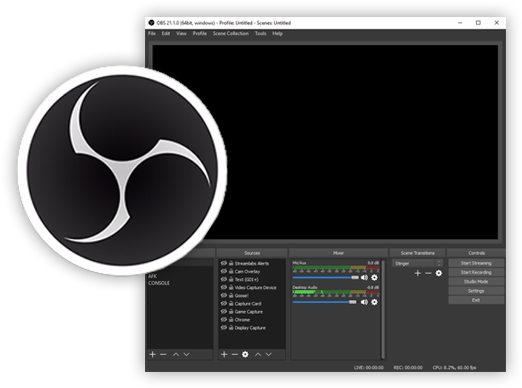This screenshot has height=388, width=522.
Task: Click inside the black preview canvas
Action: 325,142
